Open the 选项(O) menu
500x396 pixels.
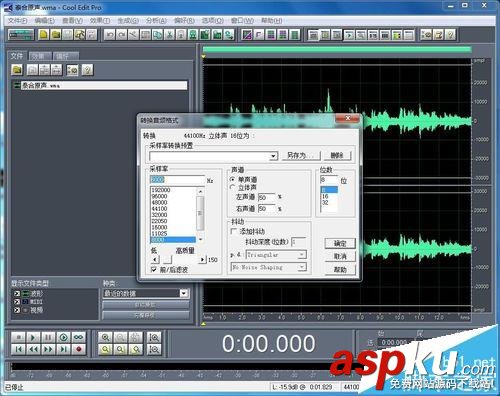(x=213, y=21)
